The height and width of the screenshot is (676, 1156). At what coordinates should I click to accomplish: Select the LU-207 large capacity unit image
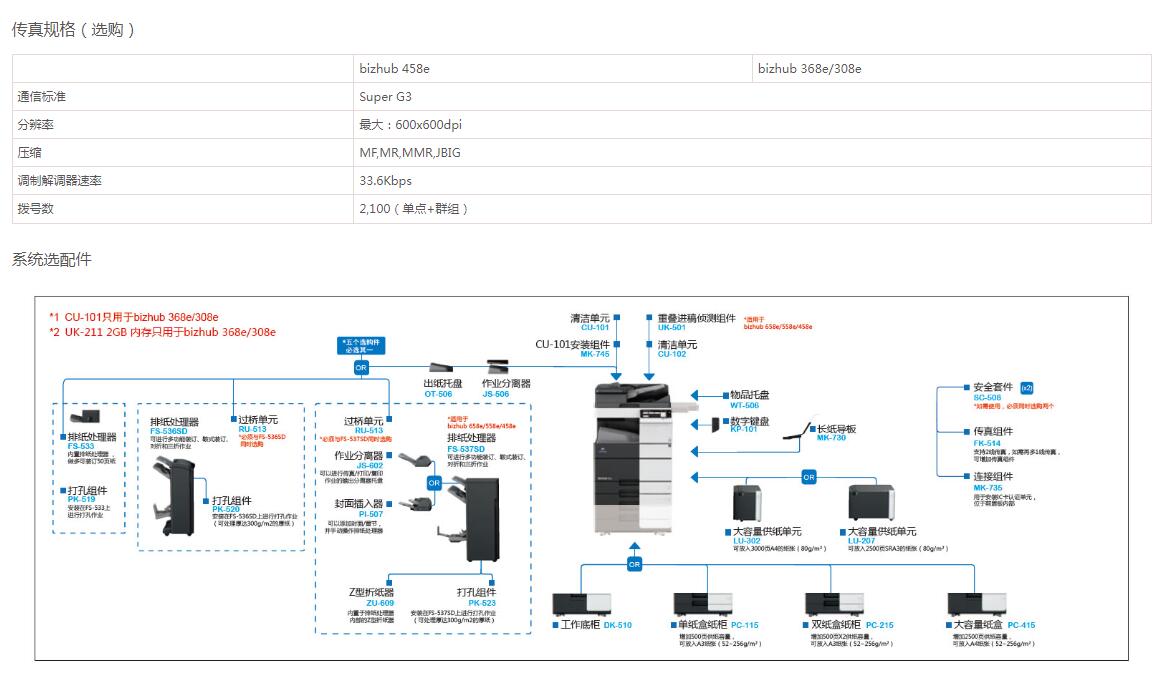(871, 503)
